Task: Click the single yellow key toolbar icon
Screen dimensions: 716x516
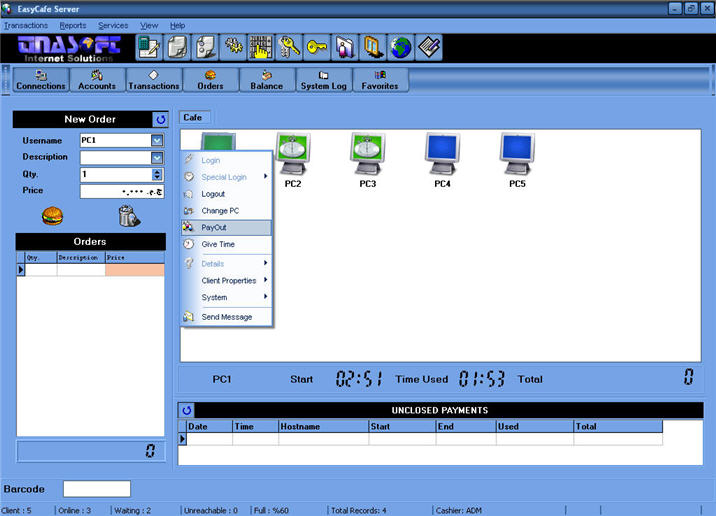Action: click(x=316, y=47)
